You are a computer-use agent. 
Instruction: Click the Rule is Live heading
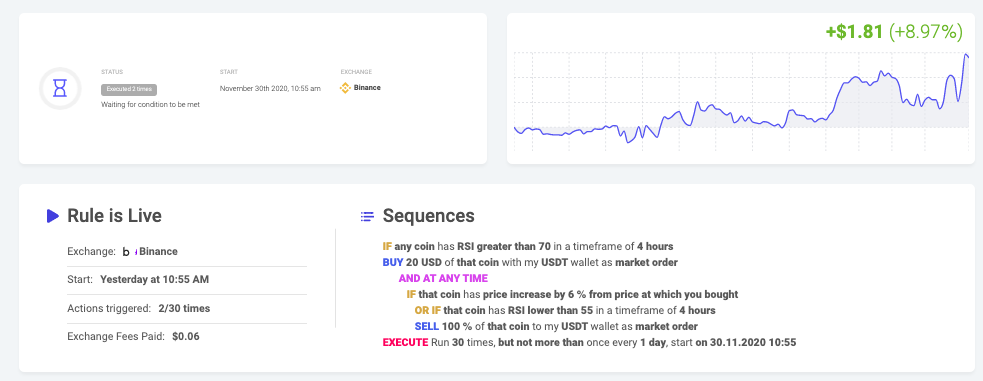coord(114,216)
